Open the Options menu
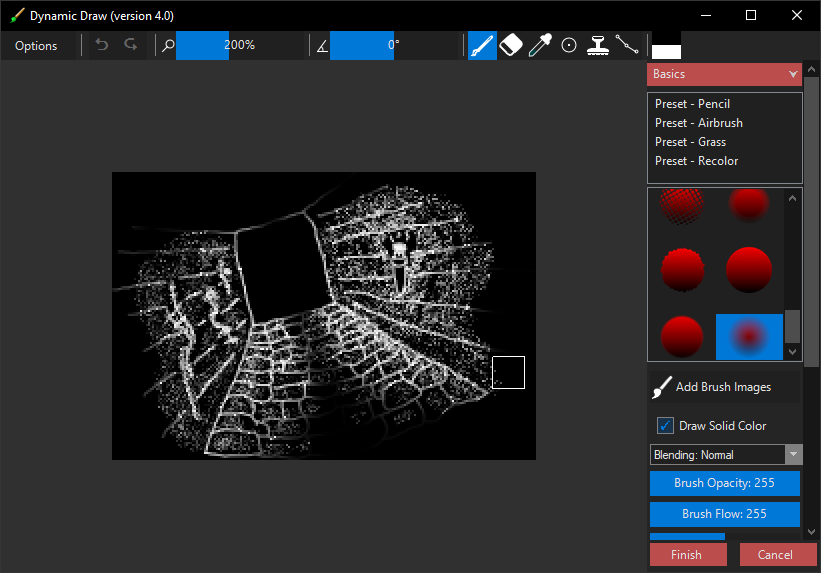 tap(36, 46)
